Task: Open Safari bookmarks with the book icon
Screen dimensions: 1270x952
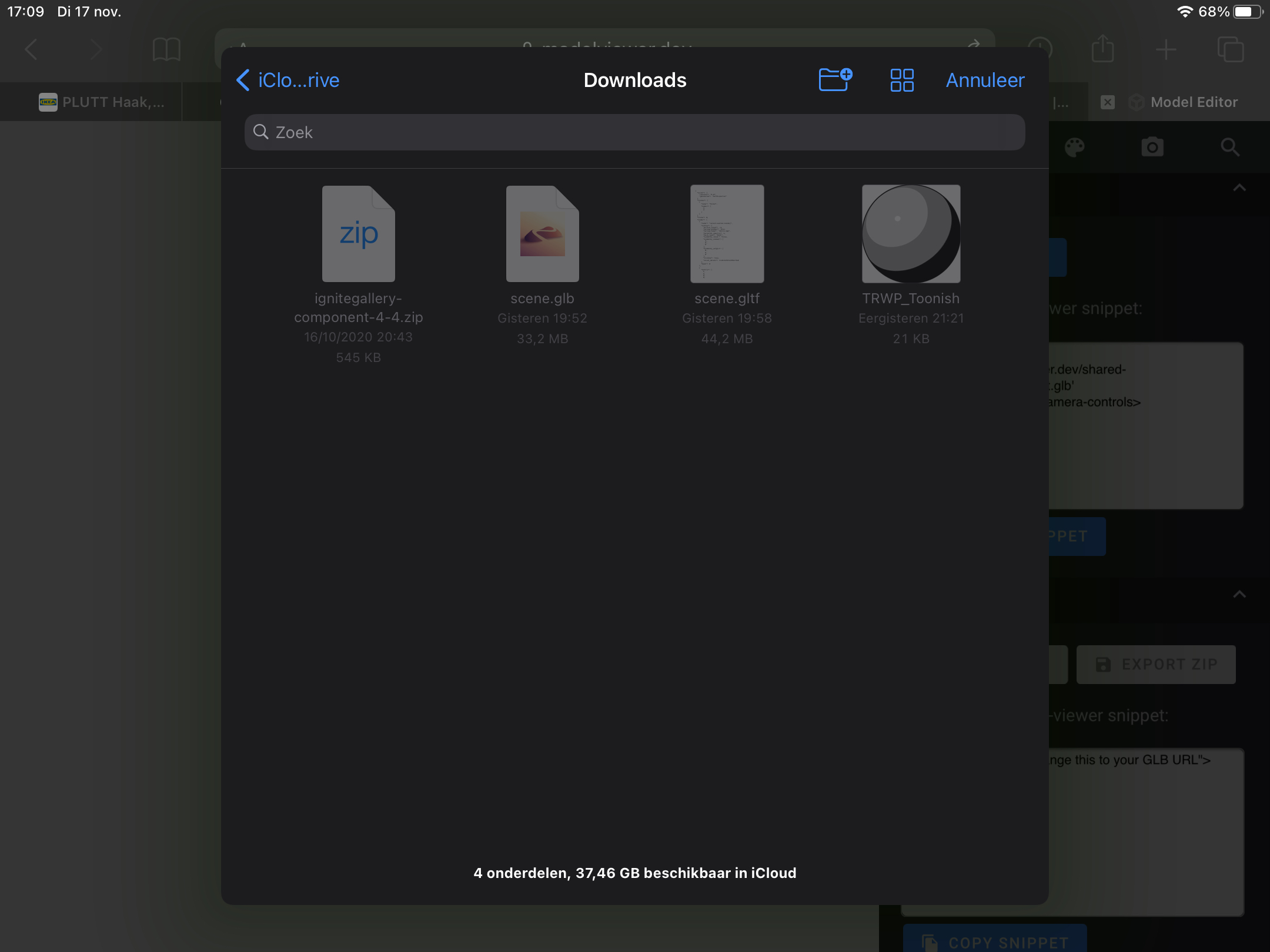Action: (166, 49)
